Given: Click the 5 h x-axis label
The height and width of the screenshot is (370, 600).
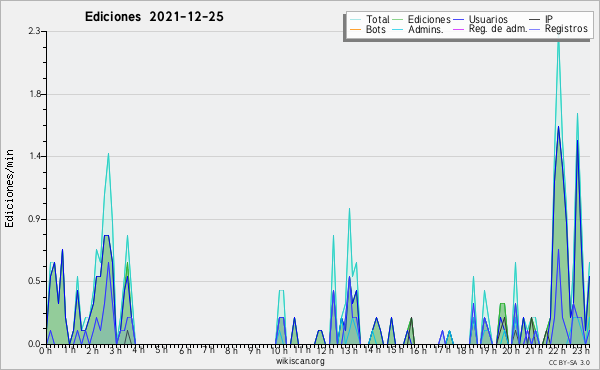Looking at the screenshot, I should coord(161,350).
